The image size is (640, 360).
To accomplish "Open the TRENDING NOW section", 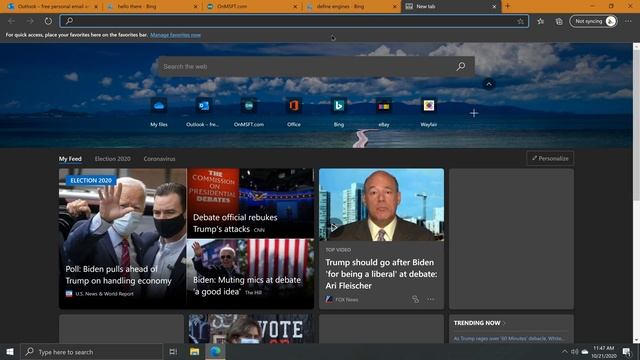I will (x=479, y=323).
